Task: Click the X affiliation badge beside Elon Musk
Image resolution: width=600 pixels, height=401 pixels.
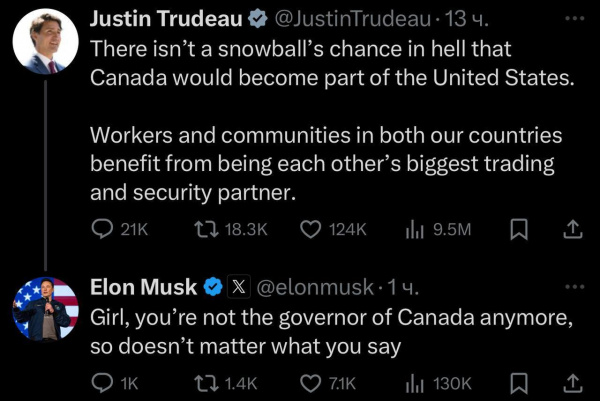Action: point(239,288)
